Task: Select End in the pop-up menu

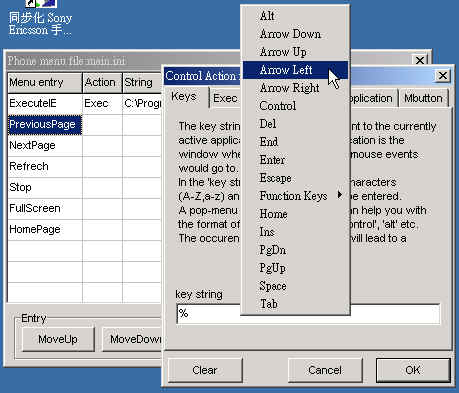Action: point(295,142)
